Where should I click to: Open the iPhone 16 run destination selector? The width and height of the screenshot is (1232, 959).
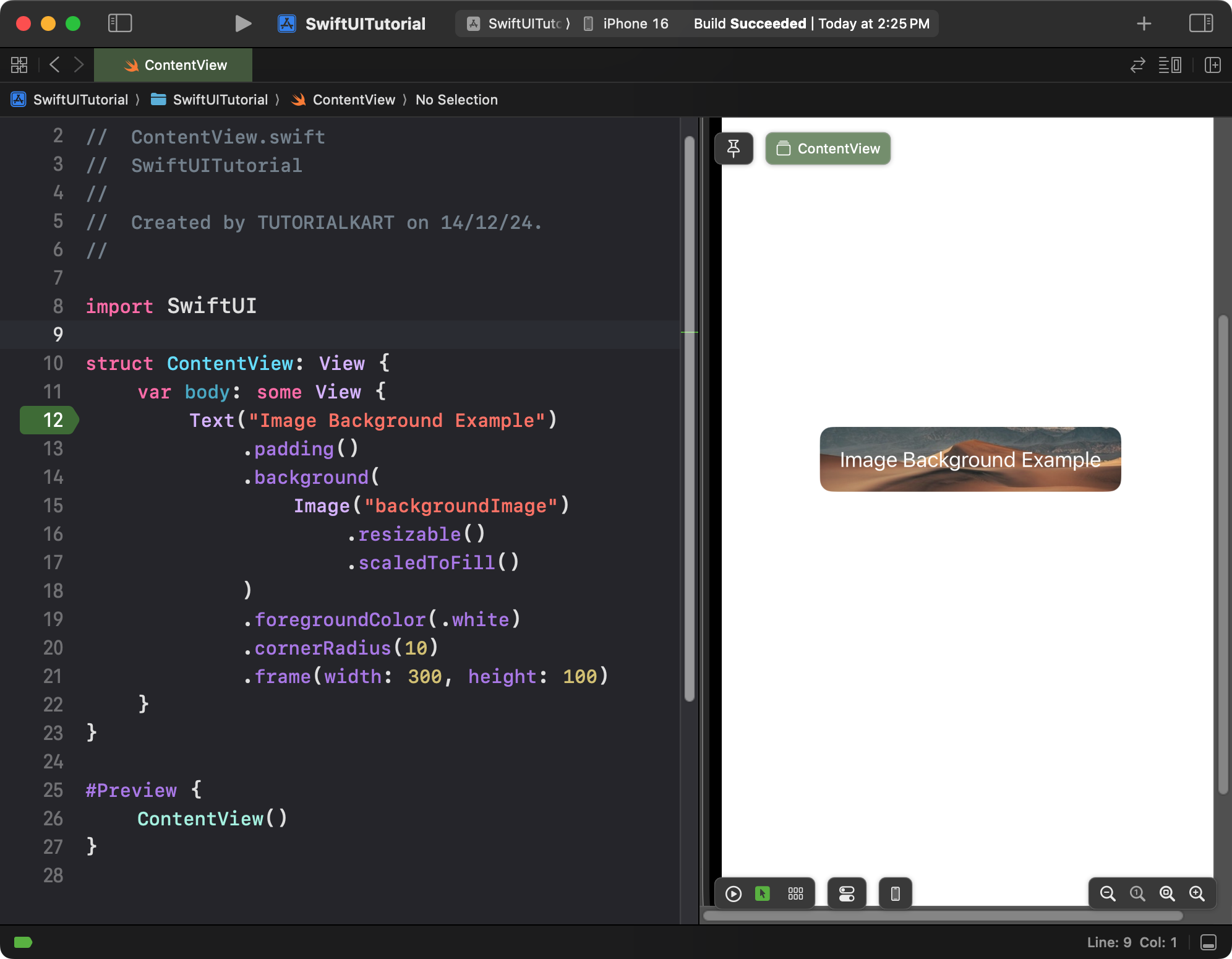pyautogui.click(x=627, y=24)
